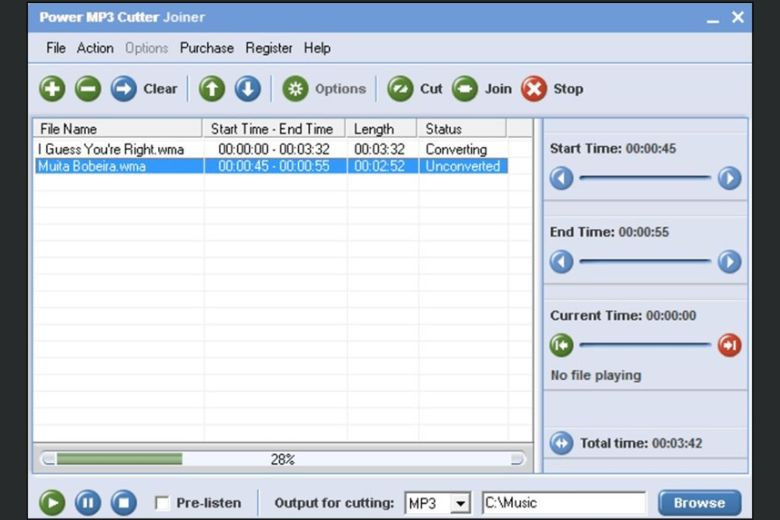
Task: Move selected file up with green arrow
Action: pos(212,89)
